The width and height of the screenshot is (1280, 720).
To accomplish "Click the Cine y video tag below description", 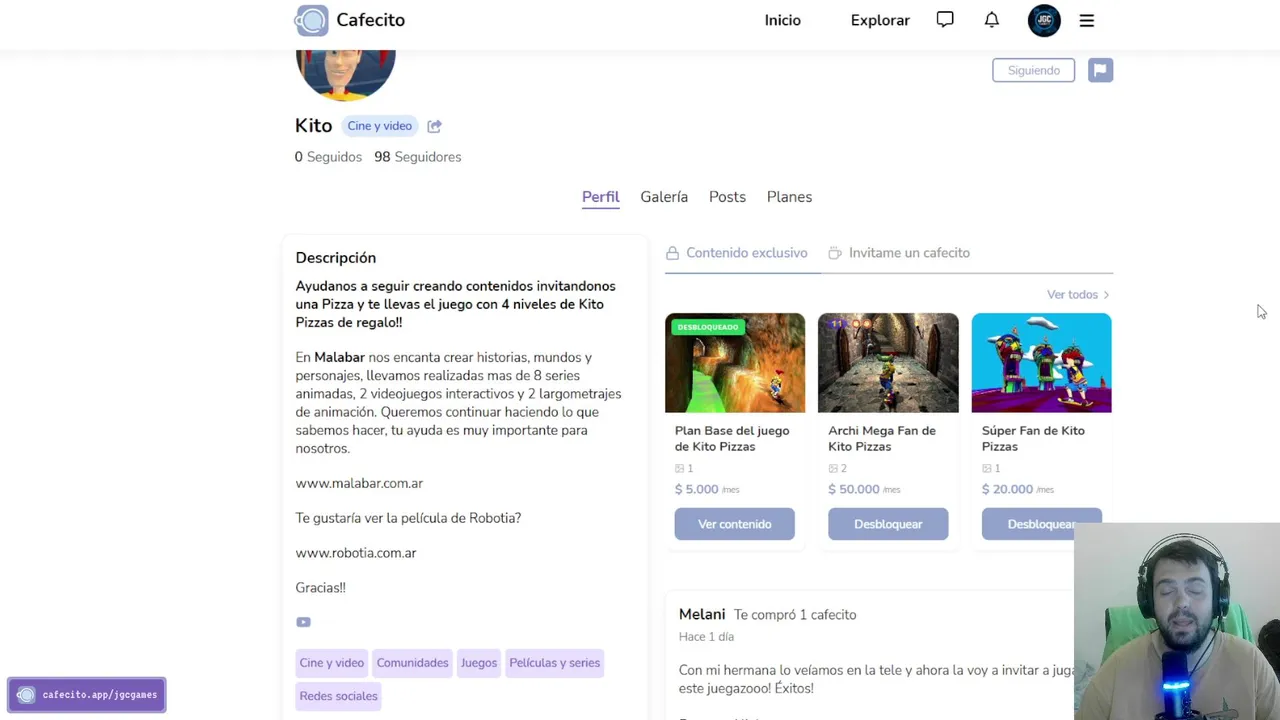I will (x=332, y=663).
